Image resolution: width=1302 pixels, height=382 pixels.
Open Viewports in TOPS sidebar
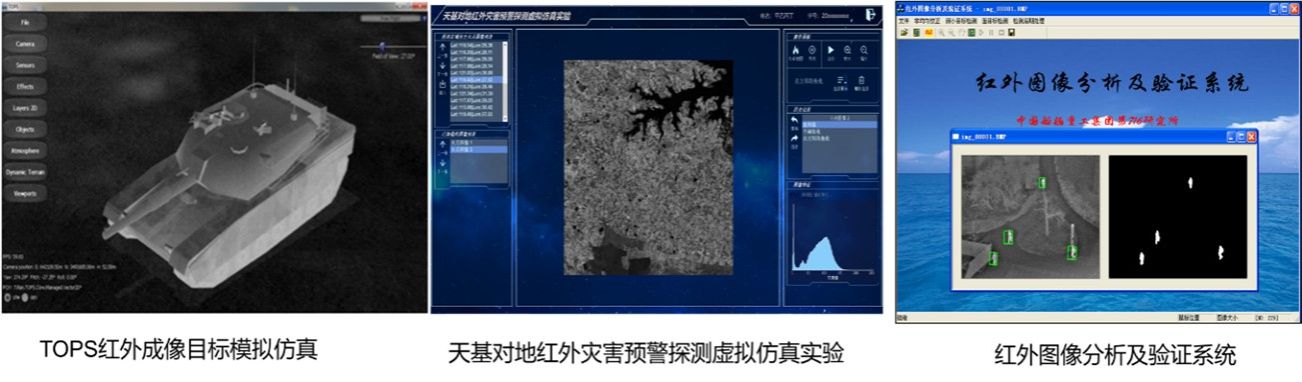[x=24, y=193]
